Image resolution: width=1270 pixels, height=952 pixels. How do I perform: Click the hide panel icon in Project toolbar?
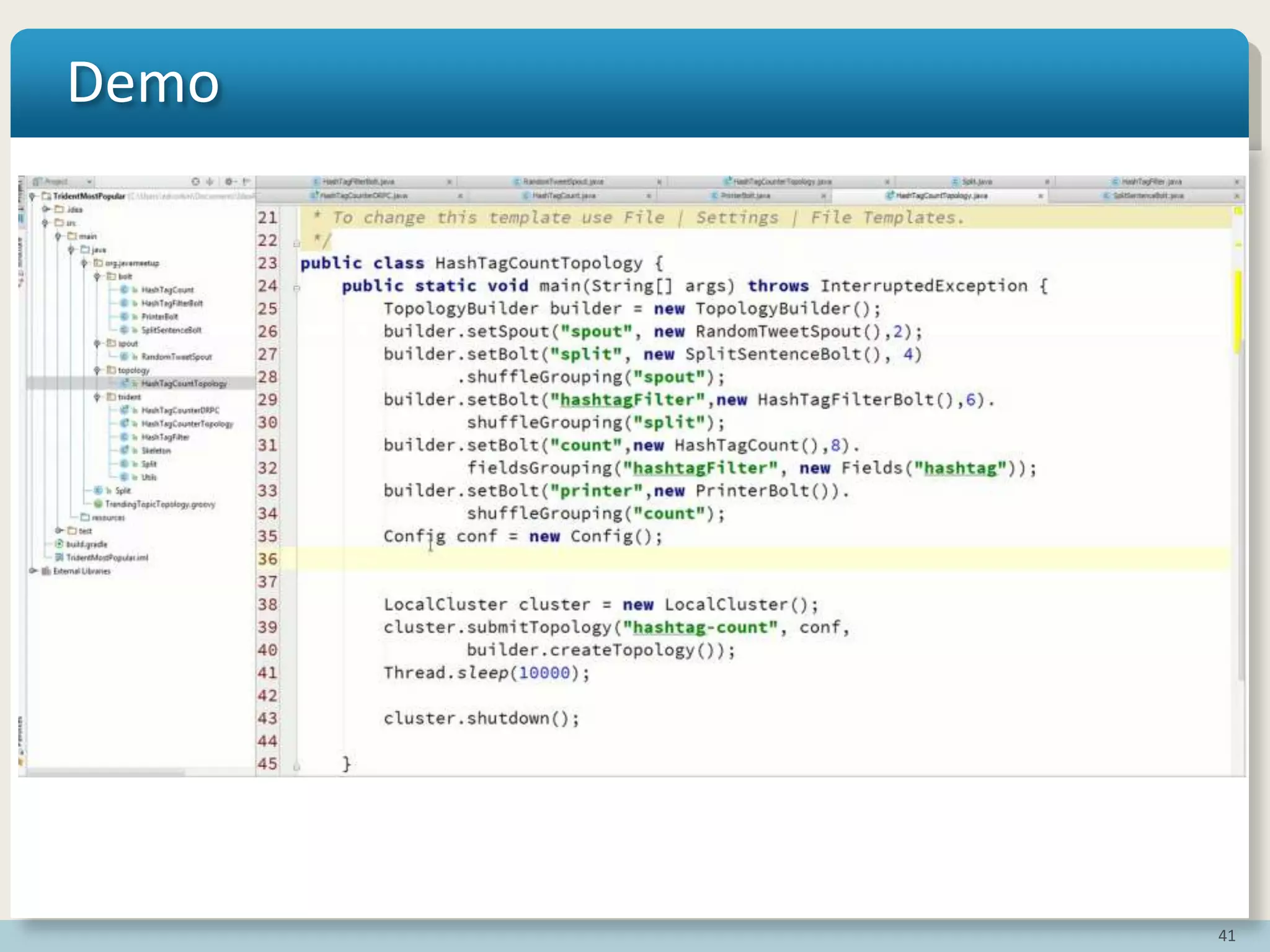click(246, 182)
